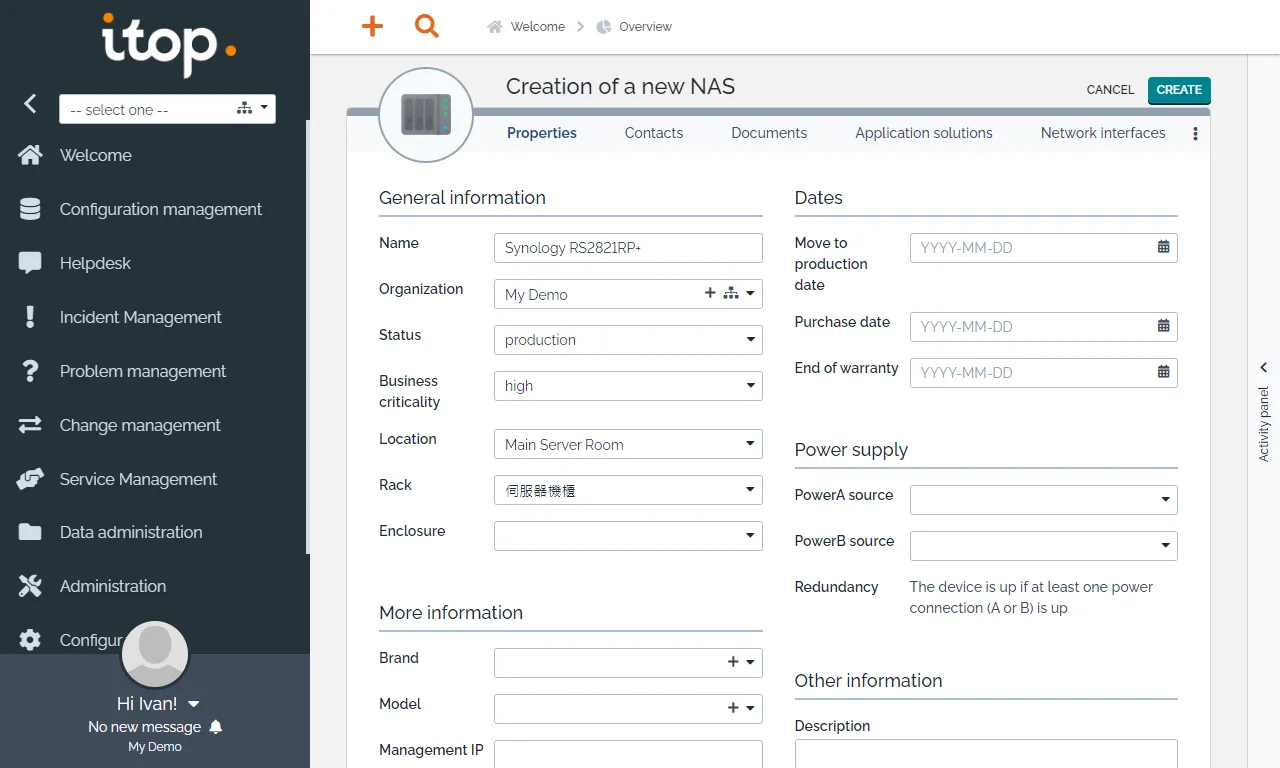Click the Helpdesk speech bubble icon
Screen dimensions: 1280x768
coord(30,263)
